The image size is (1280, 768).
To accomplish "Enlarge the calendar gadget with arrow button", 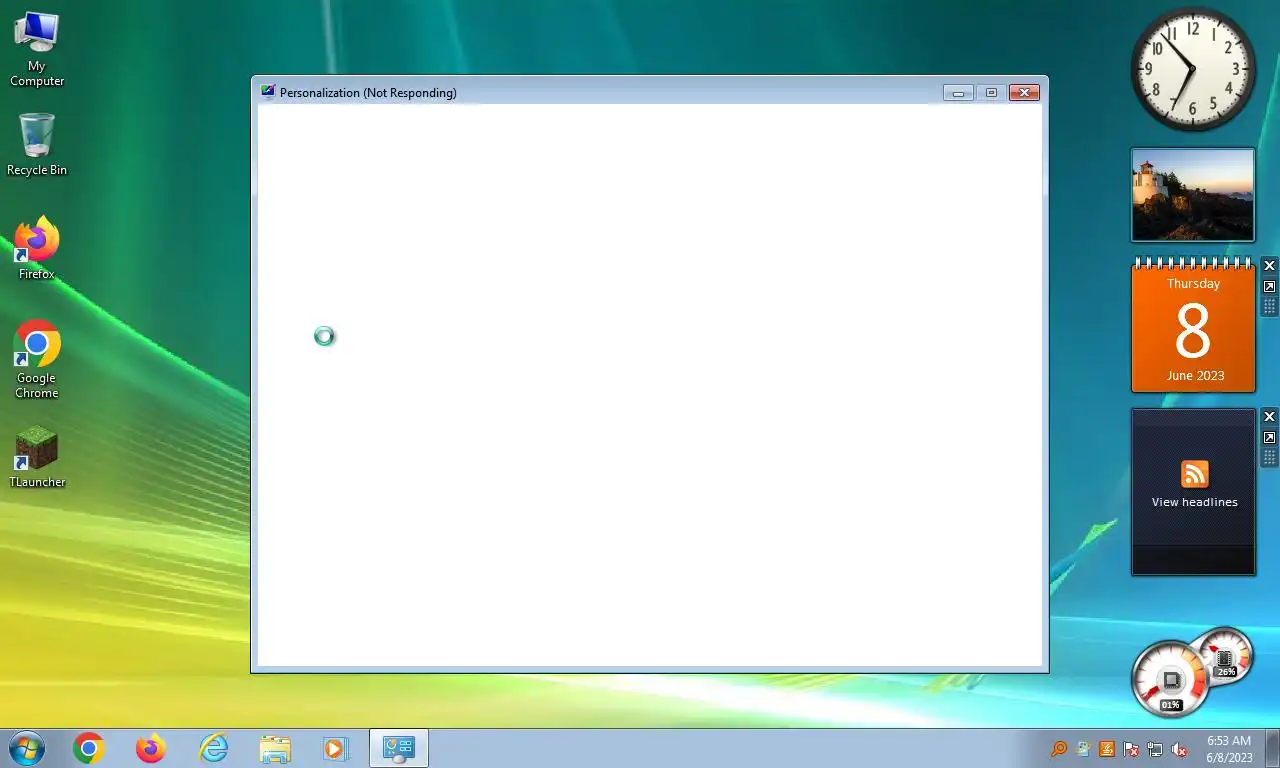I will (x=1269, y=286).
